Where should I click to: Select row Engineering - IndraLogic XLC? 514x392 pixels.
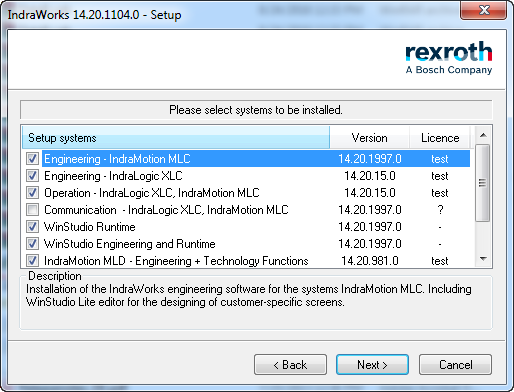click(256, 176)
